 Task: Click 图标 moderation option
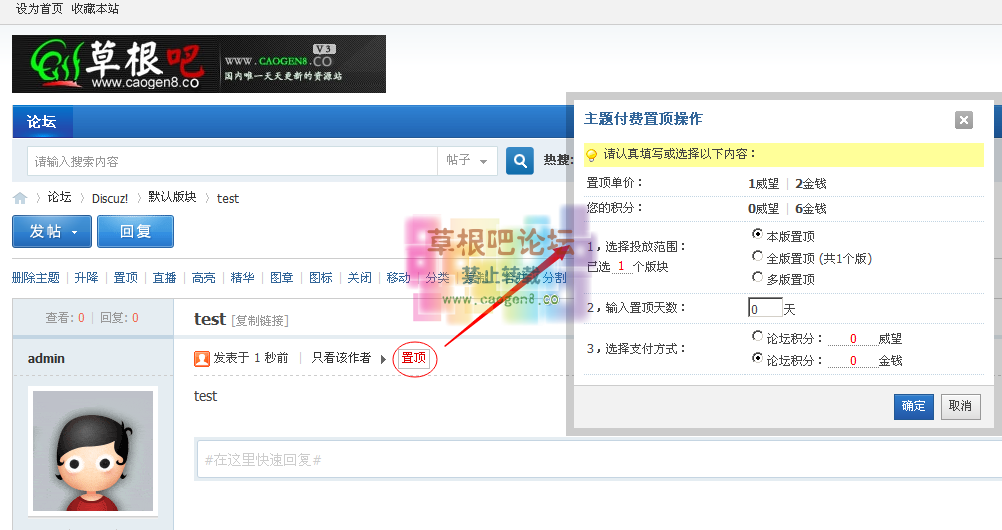(x=321, y=277)
